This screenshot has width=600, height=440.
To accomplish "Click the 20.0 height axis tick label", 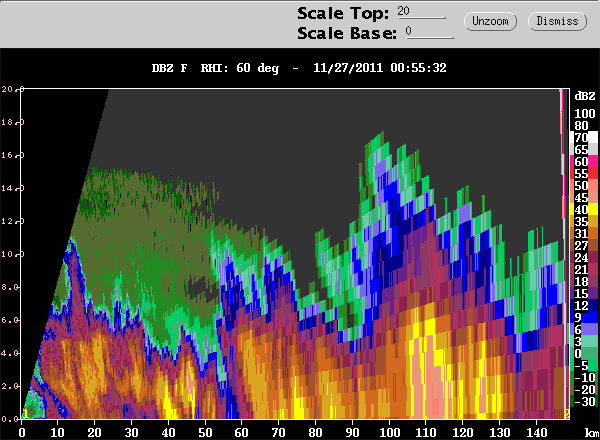I will [x=13, y=89].
